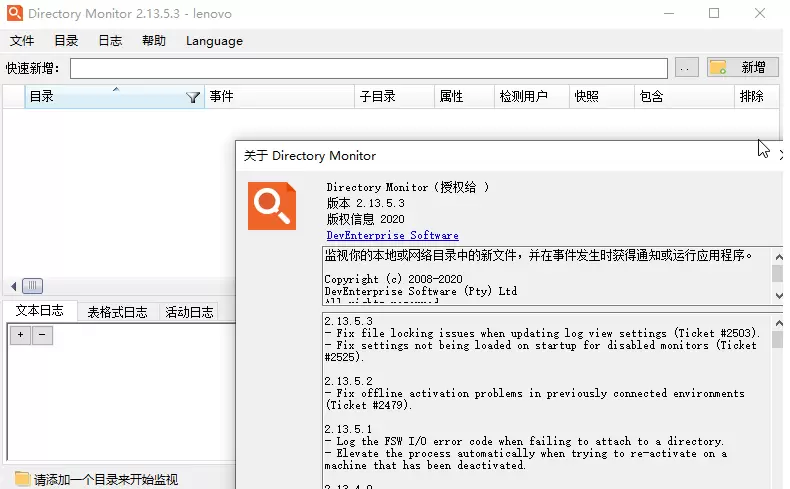Click the app icon in the title bar
This screenshot has width=790, height=489.
pyautogui.click(x=15, y=13)
